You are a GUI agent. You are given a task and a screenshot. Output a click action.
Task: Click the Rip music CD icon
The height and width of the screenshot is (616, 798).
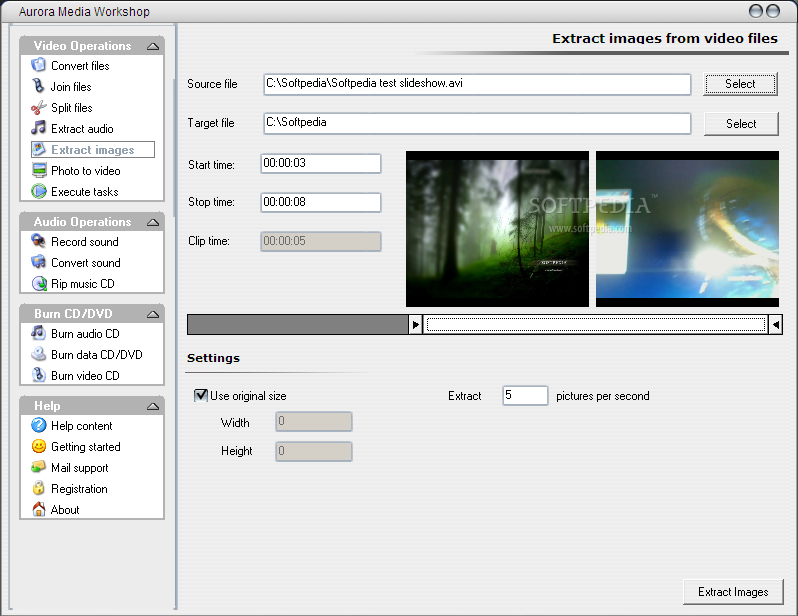pos(39,284)
